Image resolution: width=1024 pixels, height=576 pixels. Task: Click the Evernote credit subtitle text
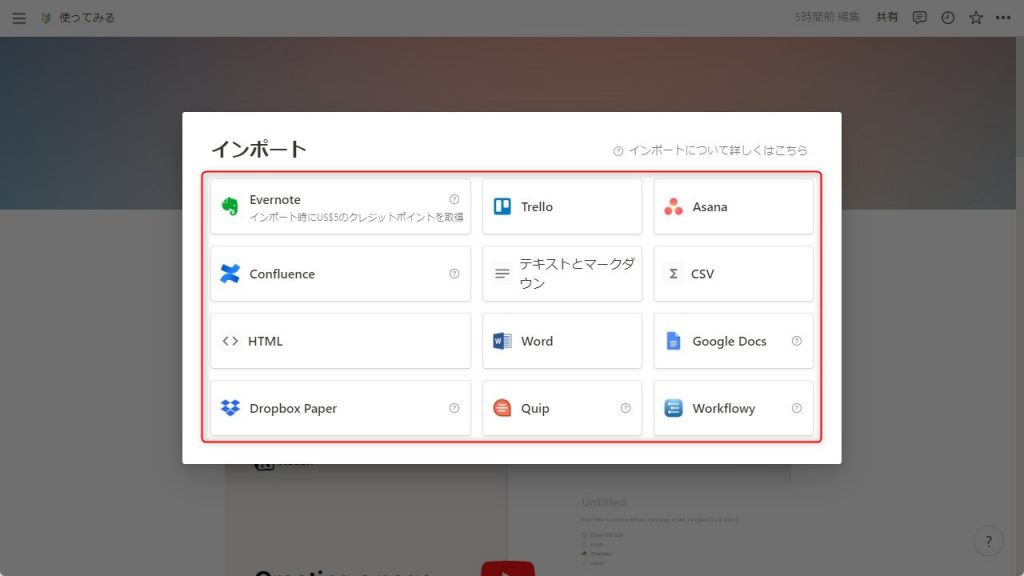[x=357, y=217]
